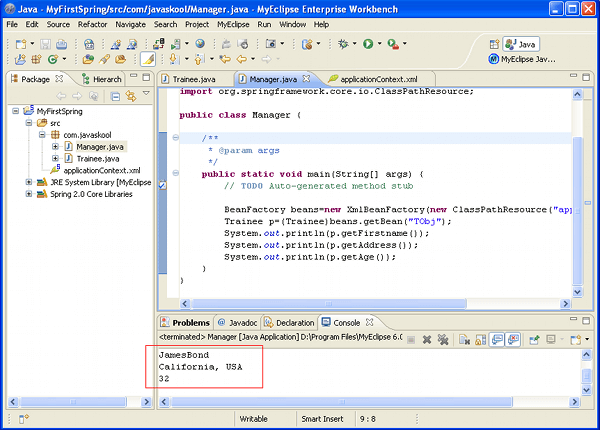Screen dimensions: 600x430
Task: Click the Back navigation yellow arrow
Action: click(241, 59)
